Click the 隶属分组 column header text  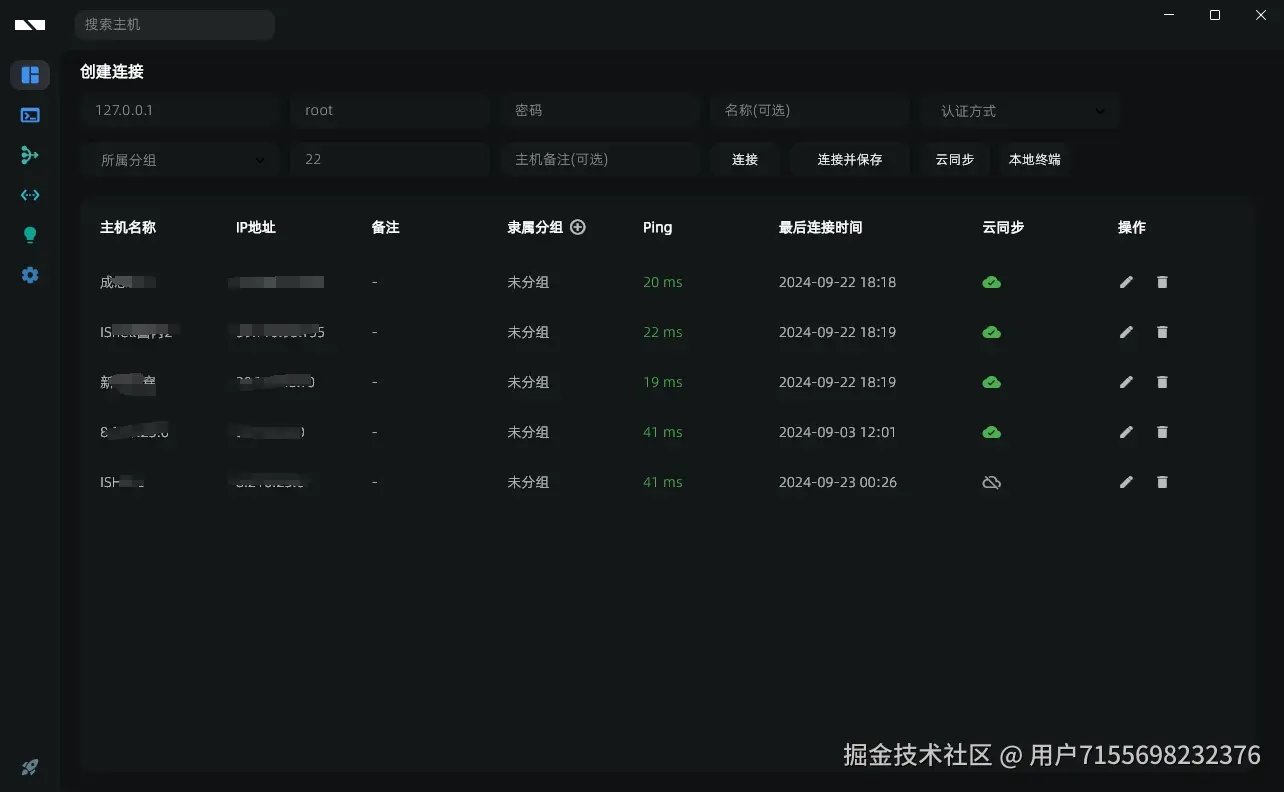point(535,227)
